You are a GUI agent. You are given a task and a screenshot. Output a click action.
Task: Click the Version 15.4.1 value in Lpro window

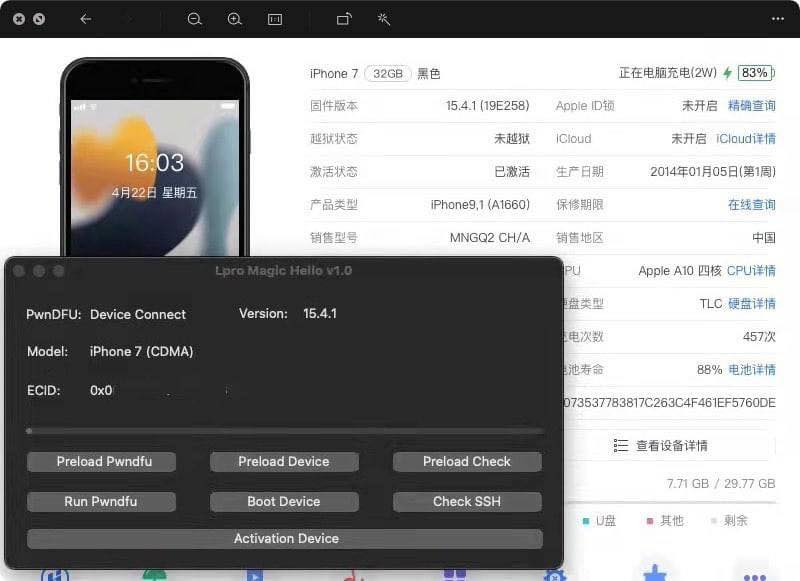(320, 313)
